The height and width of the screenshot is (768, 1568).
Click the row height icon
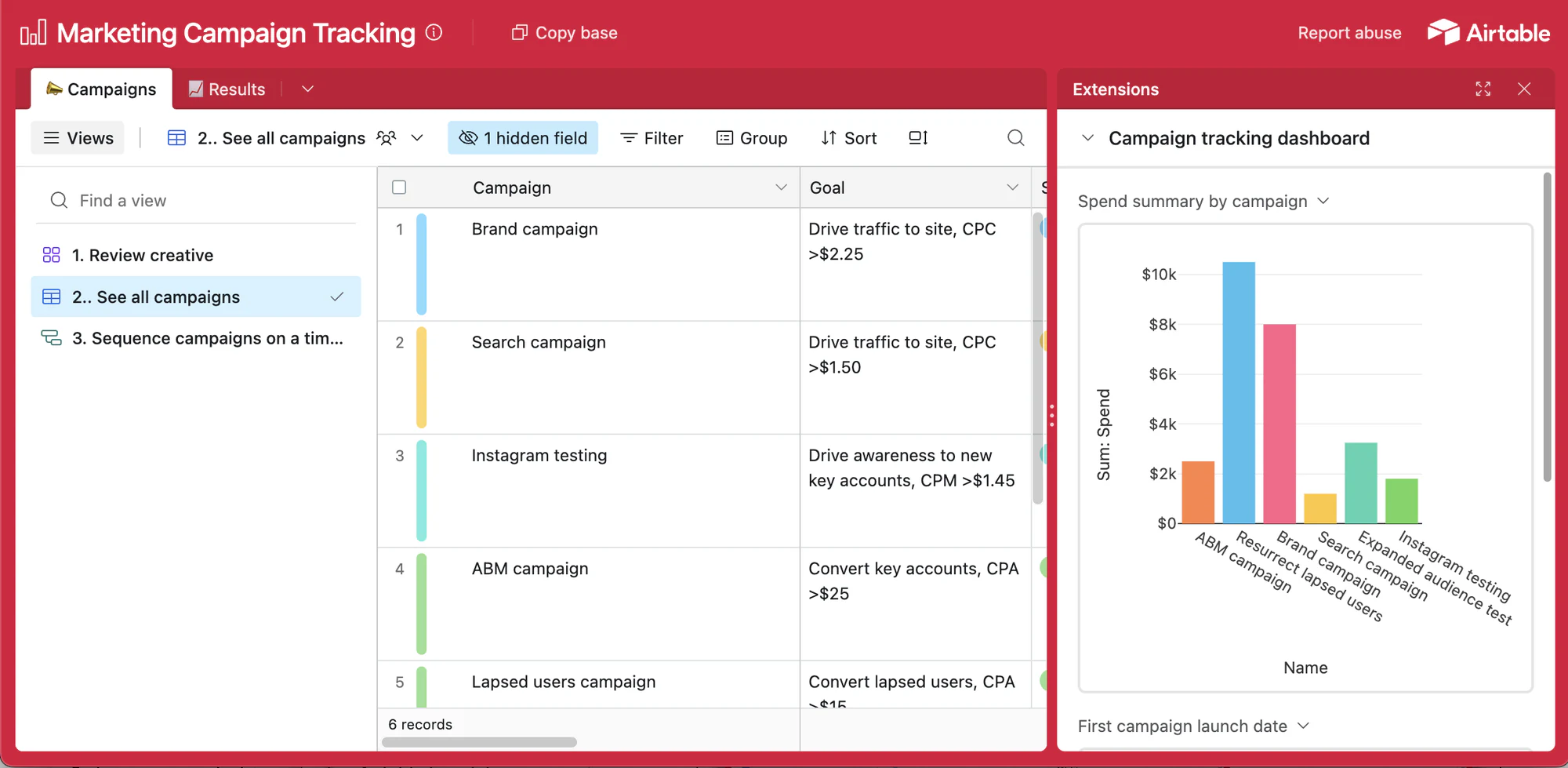pyautogui.click(x=918, y=138)
